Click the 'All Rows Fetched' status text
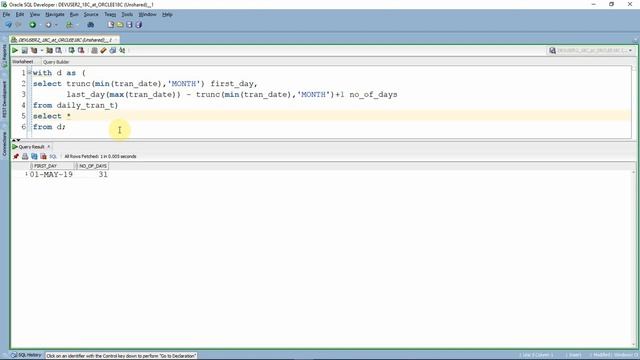 (x=100, y=157)
